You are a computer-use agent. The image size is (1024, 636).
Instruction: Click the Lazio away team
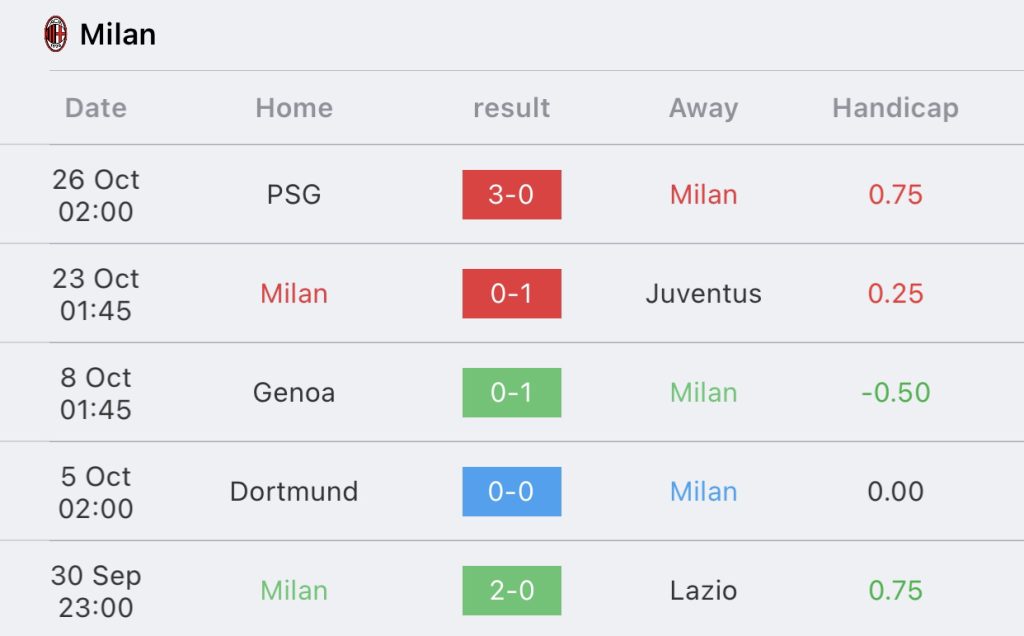pos(703,591)
